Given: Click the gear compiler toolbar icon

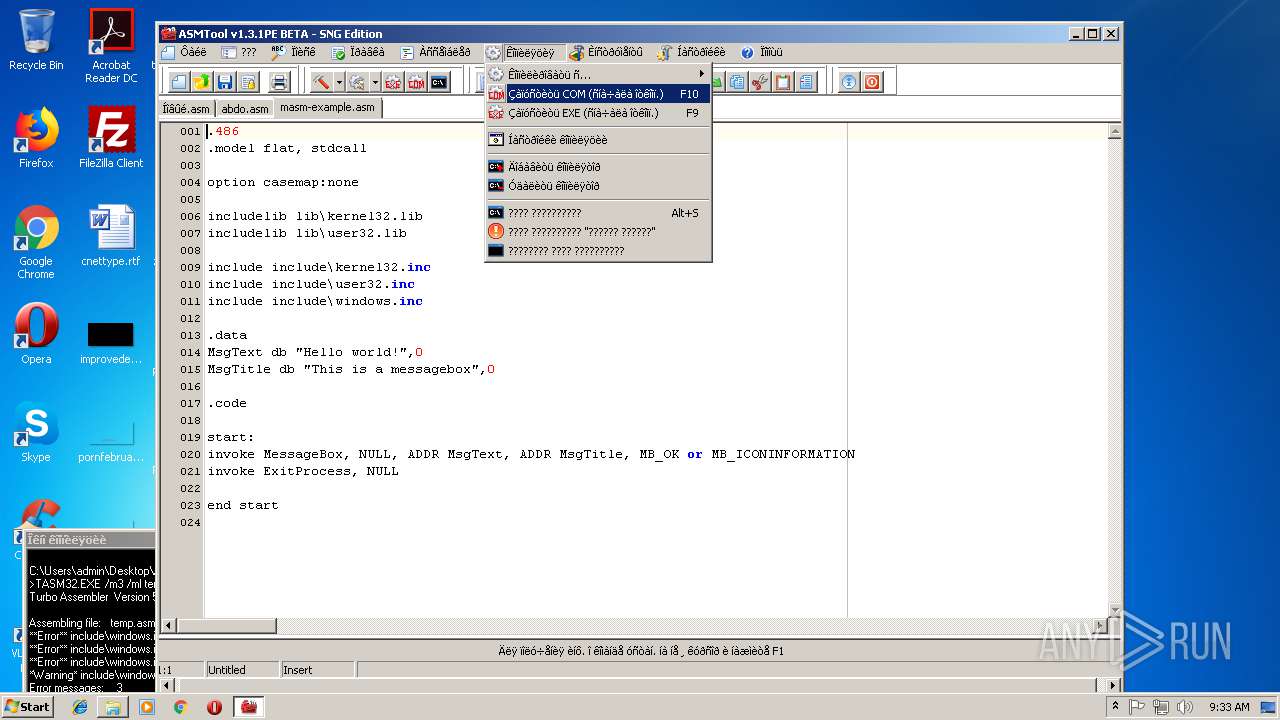Looking at the screenshot, I should pyautogui.click(x=357, y=82).
